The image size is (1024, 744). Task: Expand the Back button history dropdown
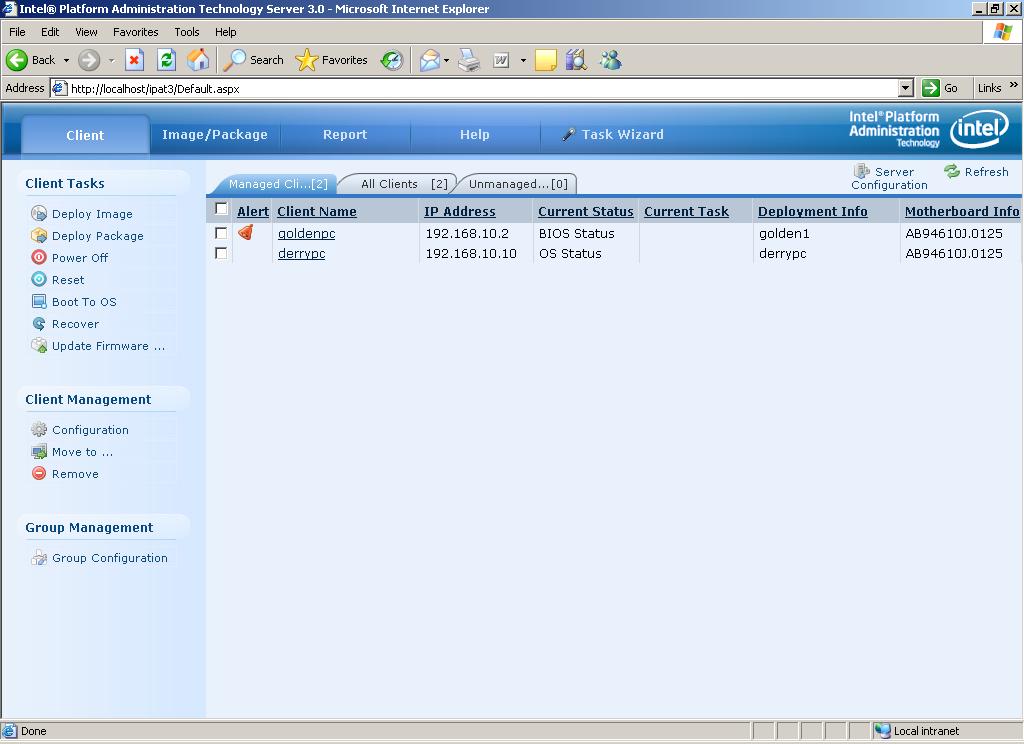coord(66,60)
